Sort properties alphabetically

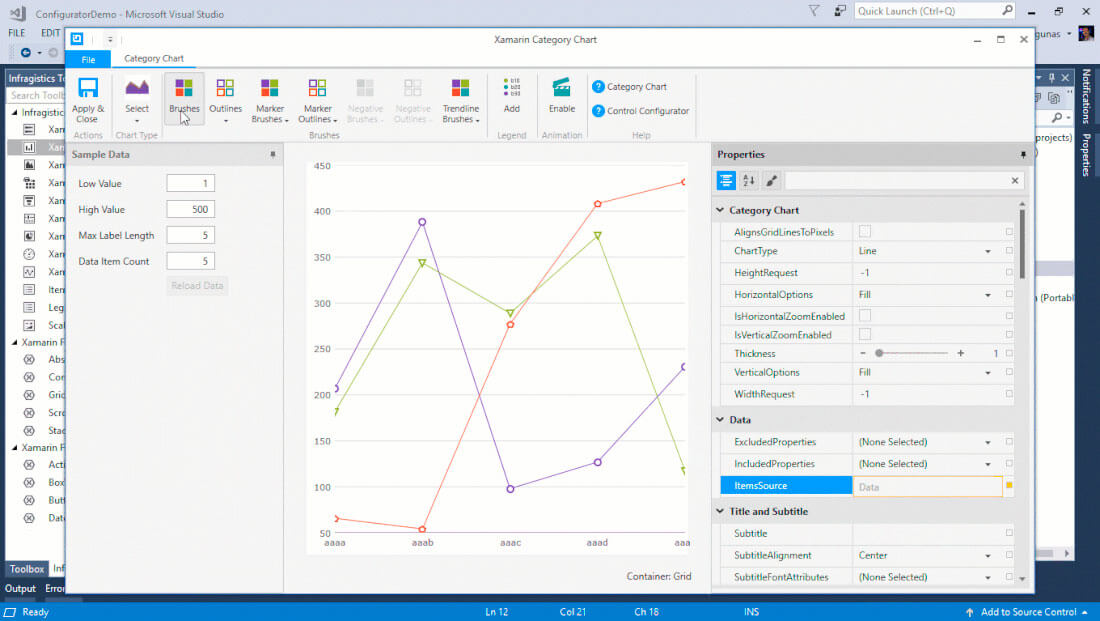[x=749, y=180]
